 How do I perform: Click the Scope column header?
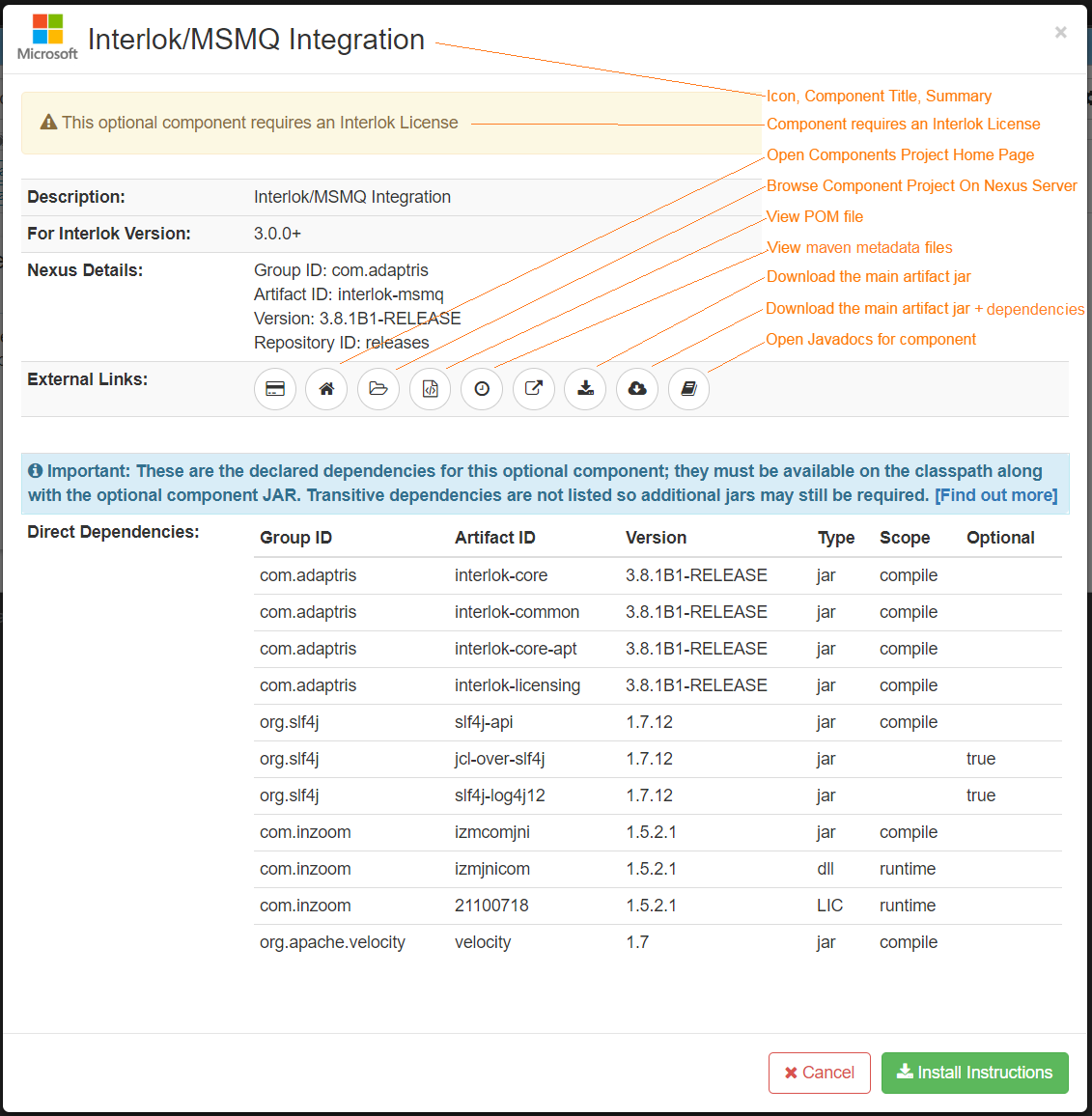point(905,538)
